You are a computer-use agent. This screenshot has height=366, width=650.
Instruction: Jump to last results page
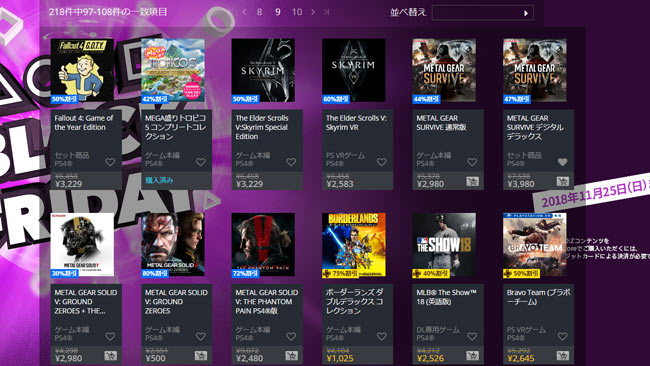(327, 12)
